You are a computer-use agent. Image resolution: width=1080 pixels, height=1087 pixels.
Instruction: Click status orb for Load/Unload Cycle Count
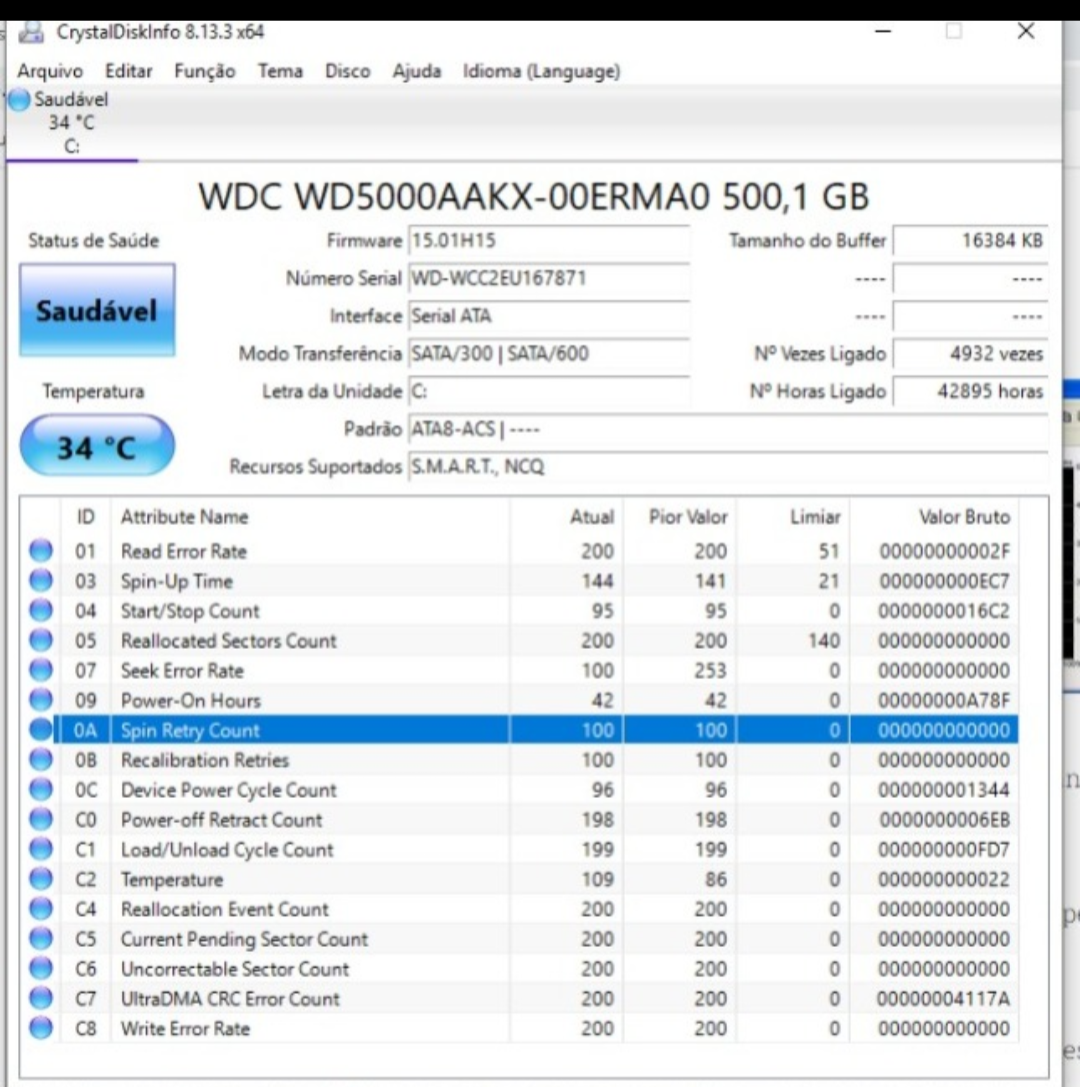click(41, 849)
